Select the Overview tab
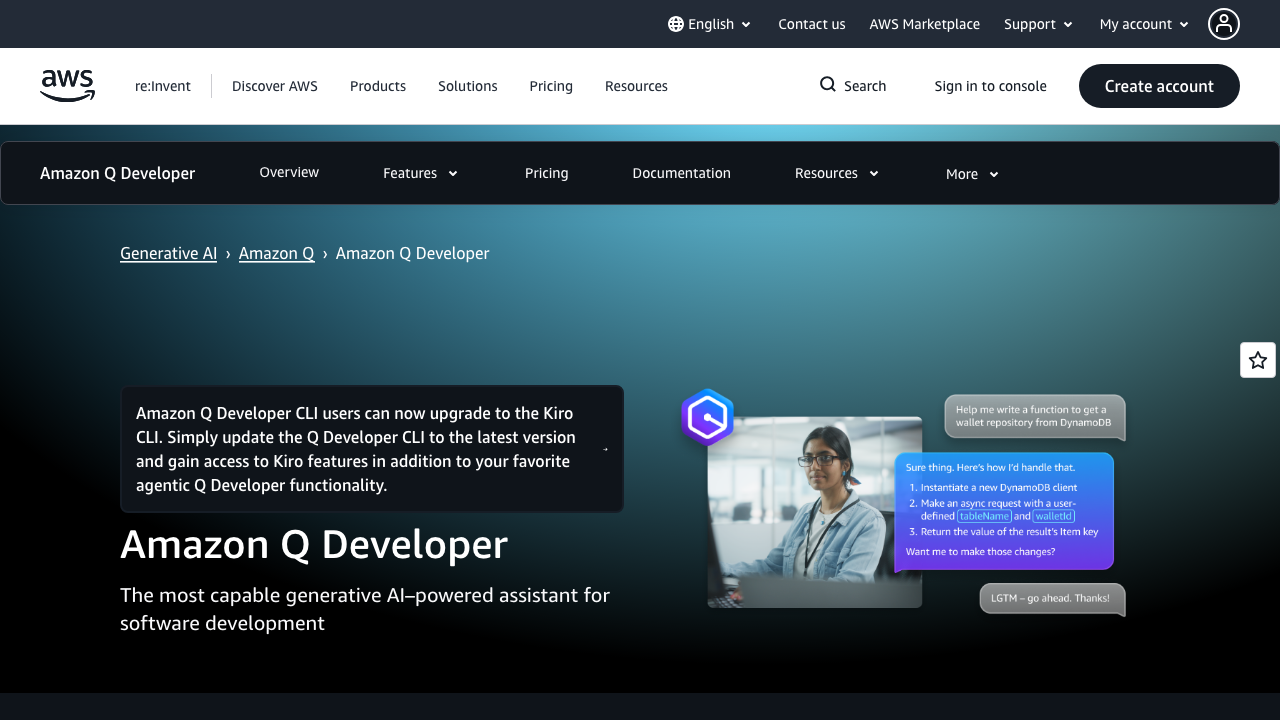This screenshot has height=720, width=1280. point(288,172)
